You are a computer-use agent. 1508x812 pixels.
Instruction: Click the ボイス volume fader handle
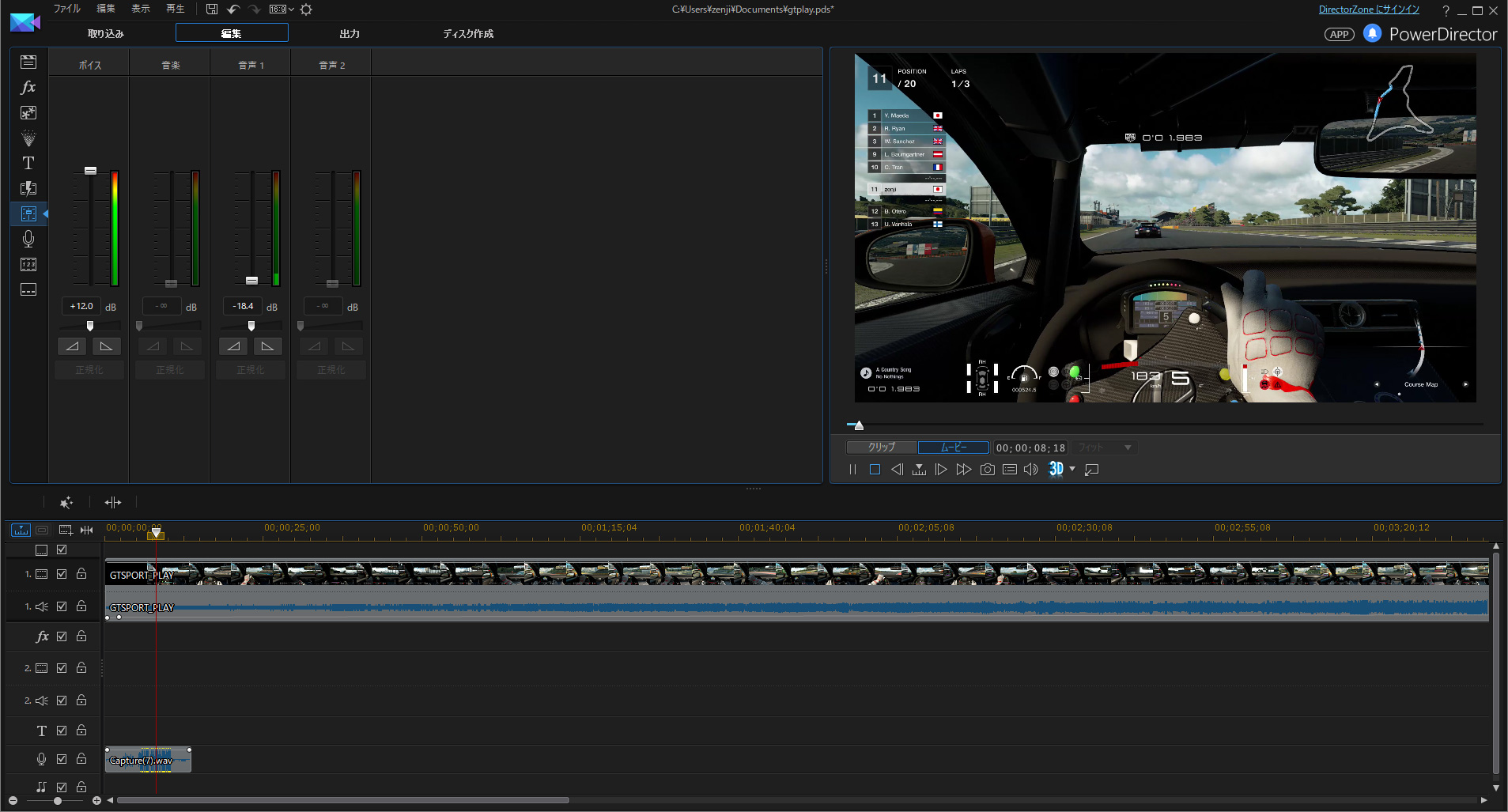[x=90, y=171]
